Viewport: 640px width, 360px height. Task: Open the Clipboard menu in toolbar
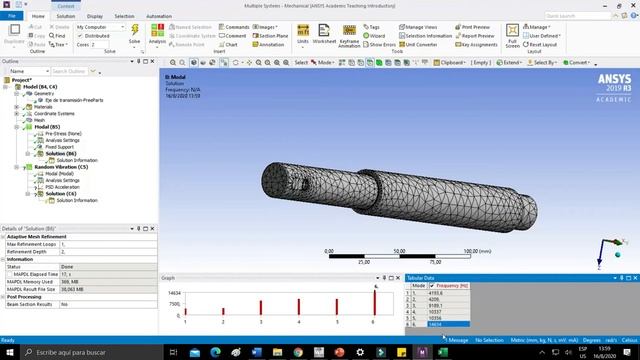pos(449,62)
